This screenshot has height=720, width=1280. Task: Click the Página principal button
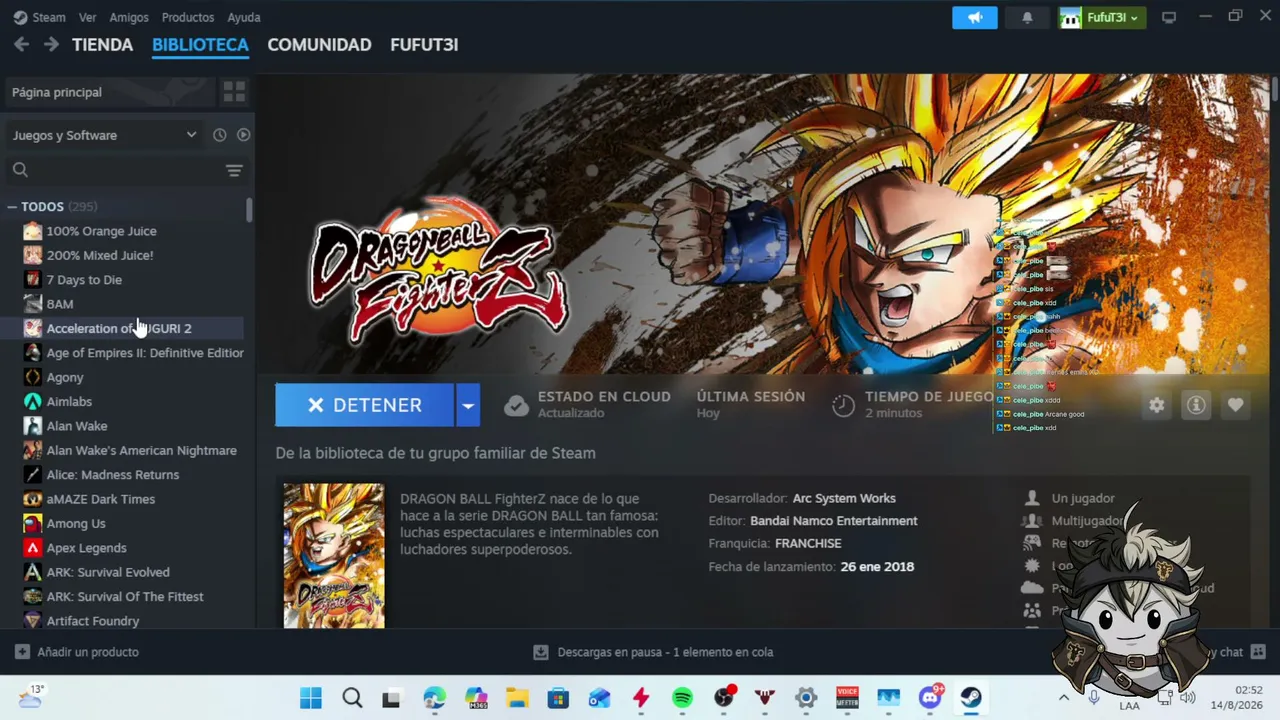tap(110, 92)
